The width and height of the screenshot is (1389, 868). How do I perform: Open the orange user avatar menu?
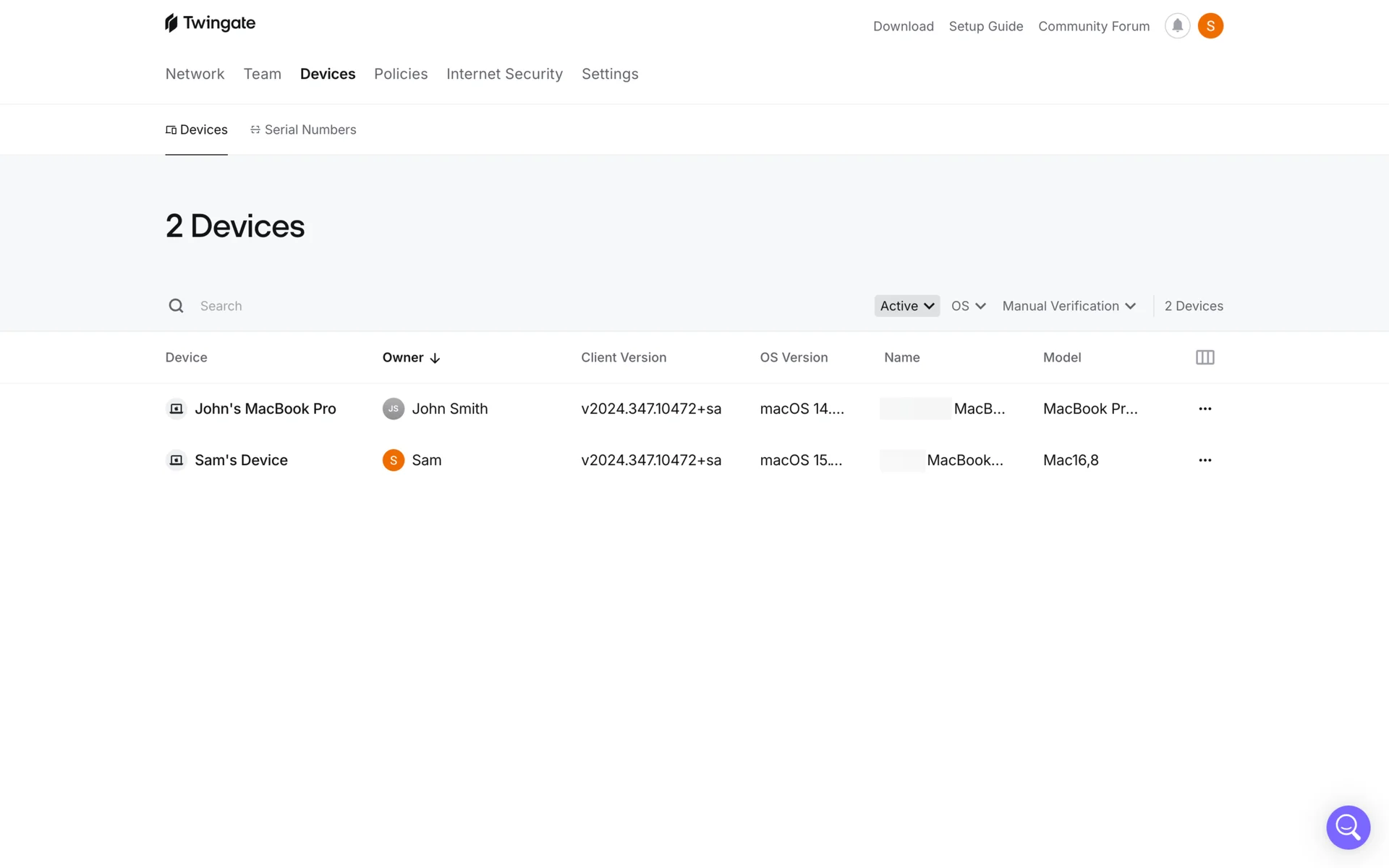[1210, 26]
